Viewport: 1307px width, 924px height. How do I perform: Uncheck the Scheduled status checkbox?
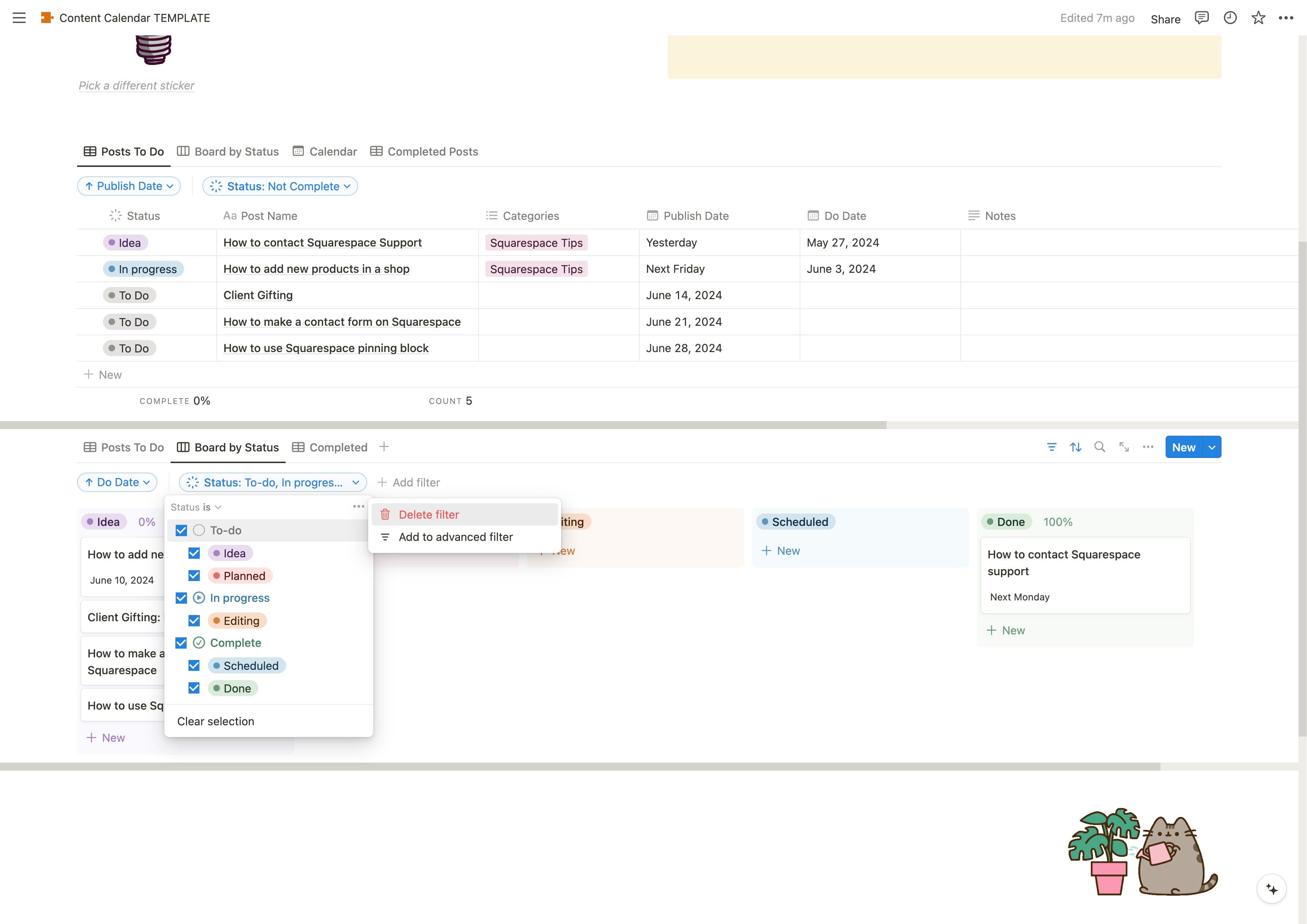pyautogui.click(x=194, y=665)
